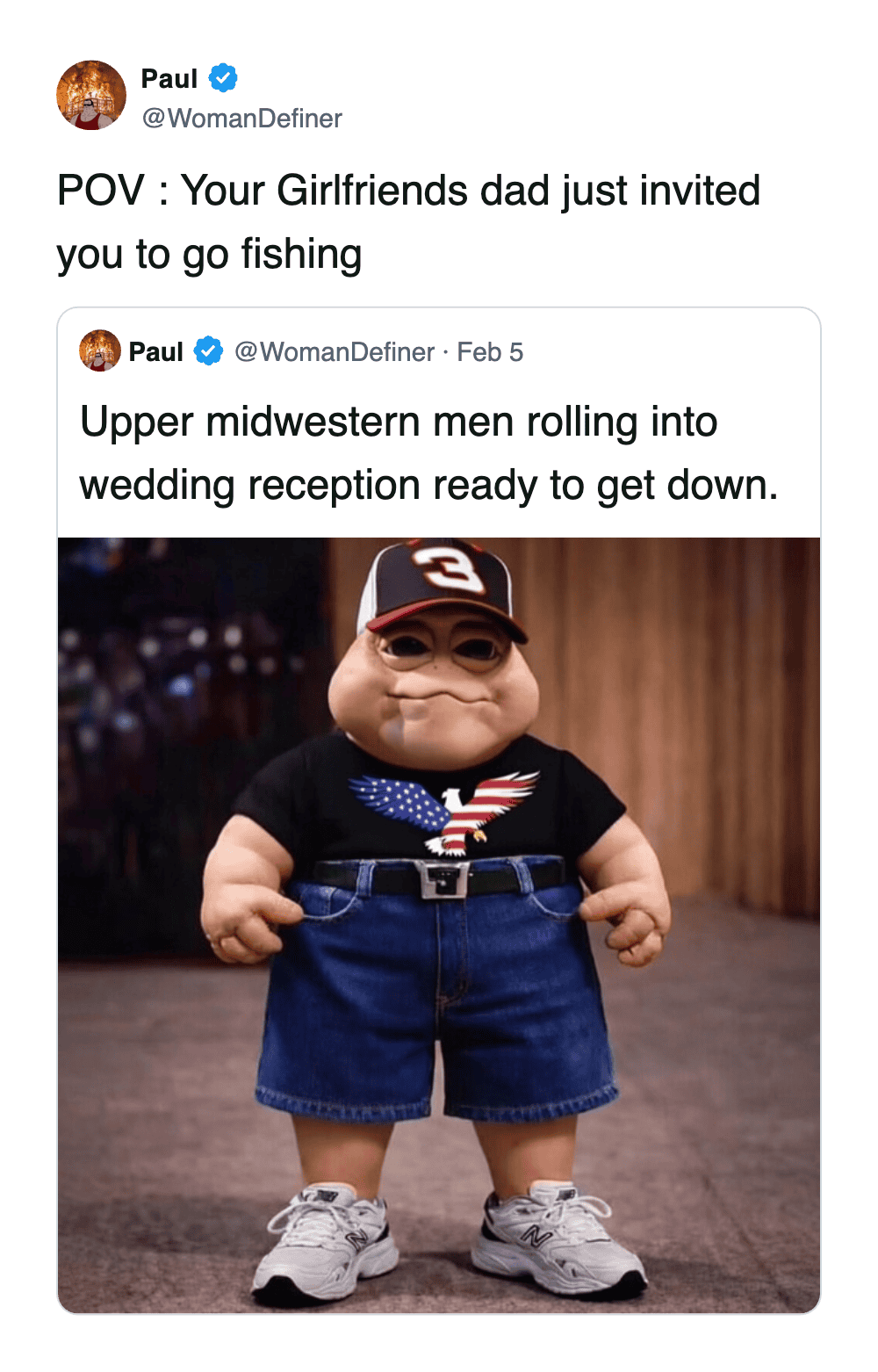Click the small avatar in the quoted tweet

[x=100, y=351]
